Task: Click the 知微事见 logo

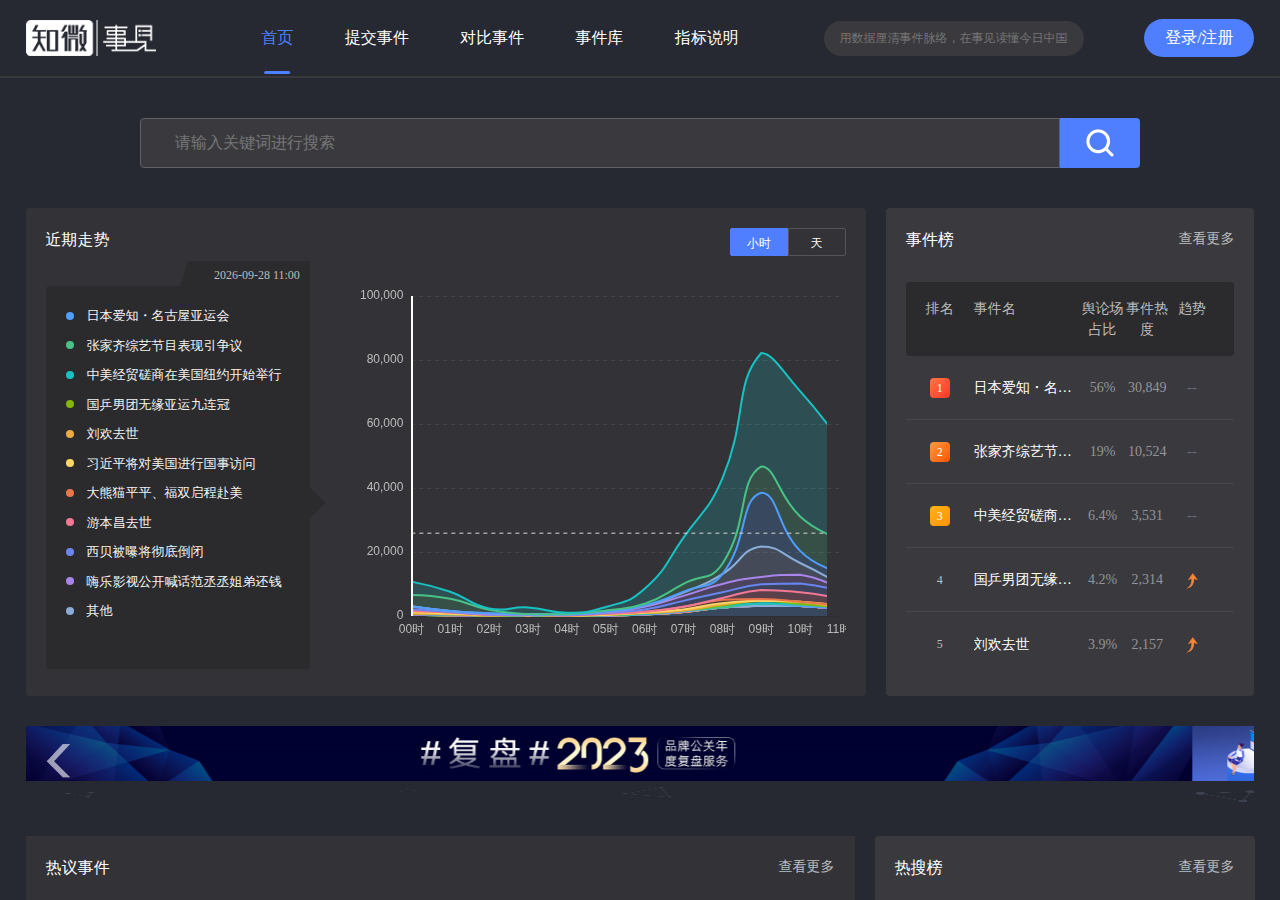Action: pos(91,38)
